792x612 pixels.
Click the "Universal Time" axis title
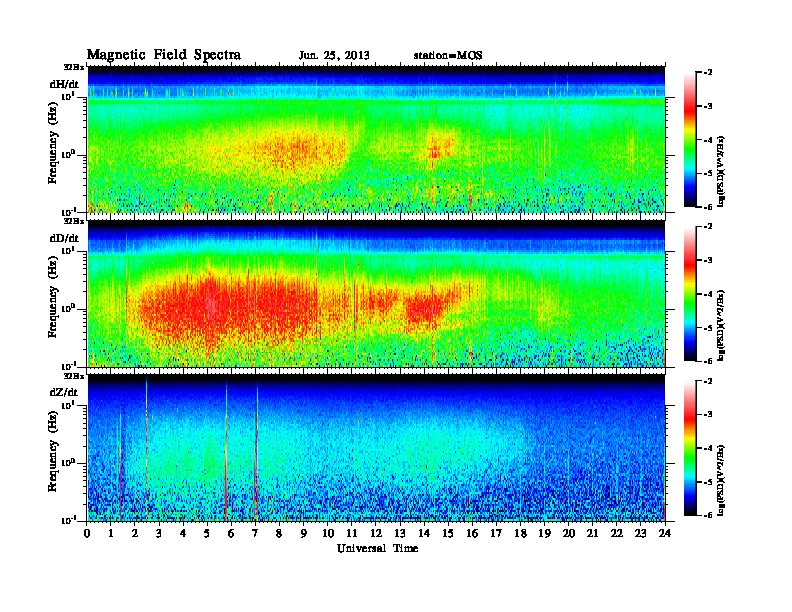click(377, 548)
